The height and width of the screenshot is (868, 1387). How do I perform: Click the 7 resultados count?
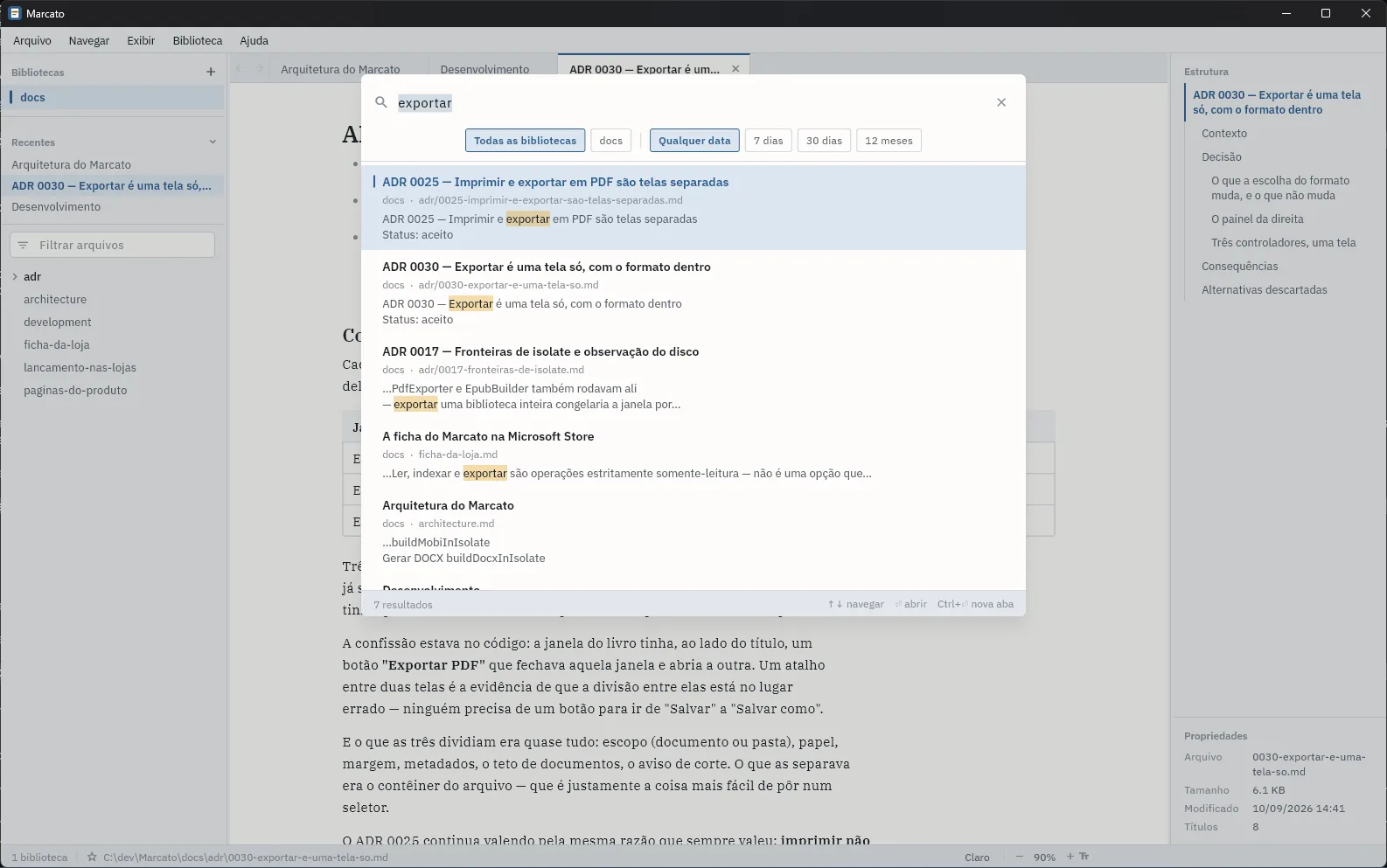403,604
